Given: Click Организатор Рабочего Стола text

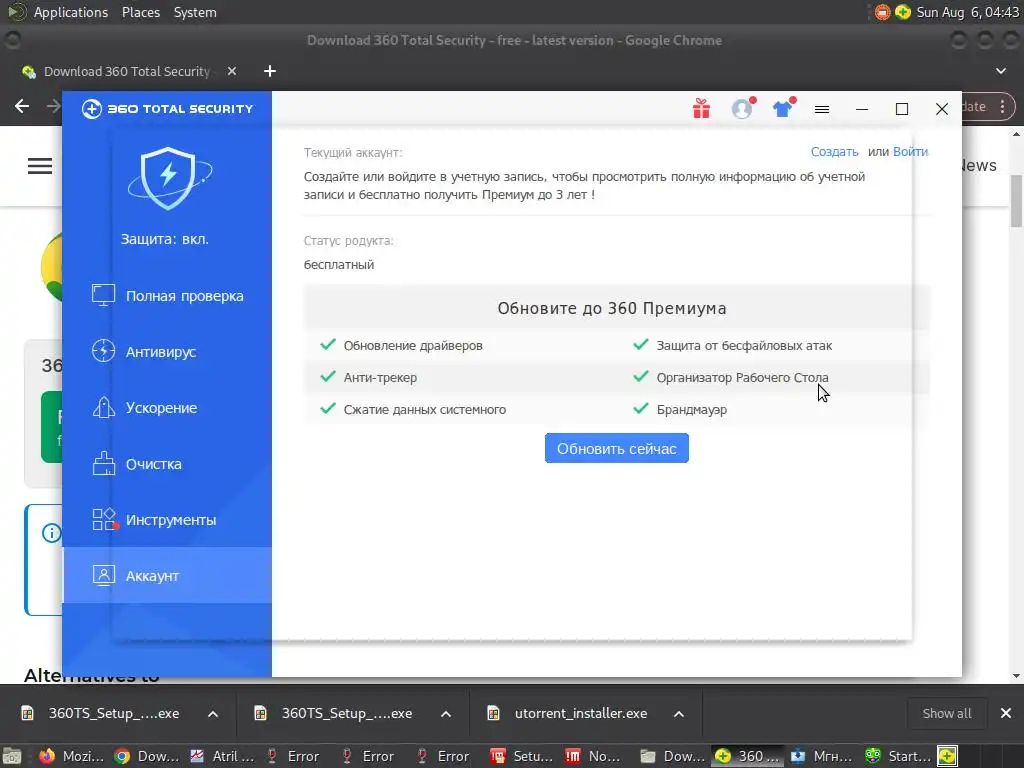Looking at the screenshot, I should point(742,377).
